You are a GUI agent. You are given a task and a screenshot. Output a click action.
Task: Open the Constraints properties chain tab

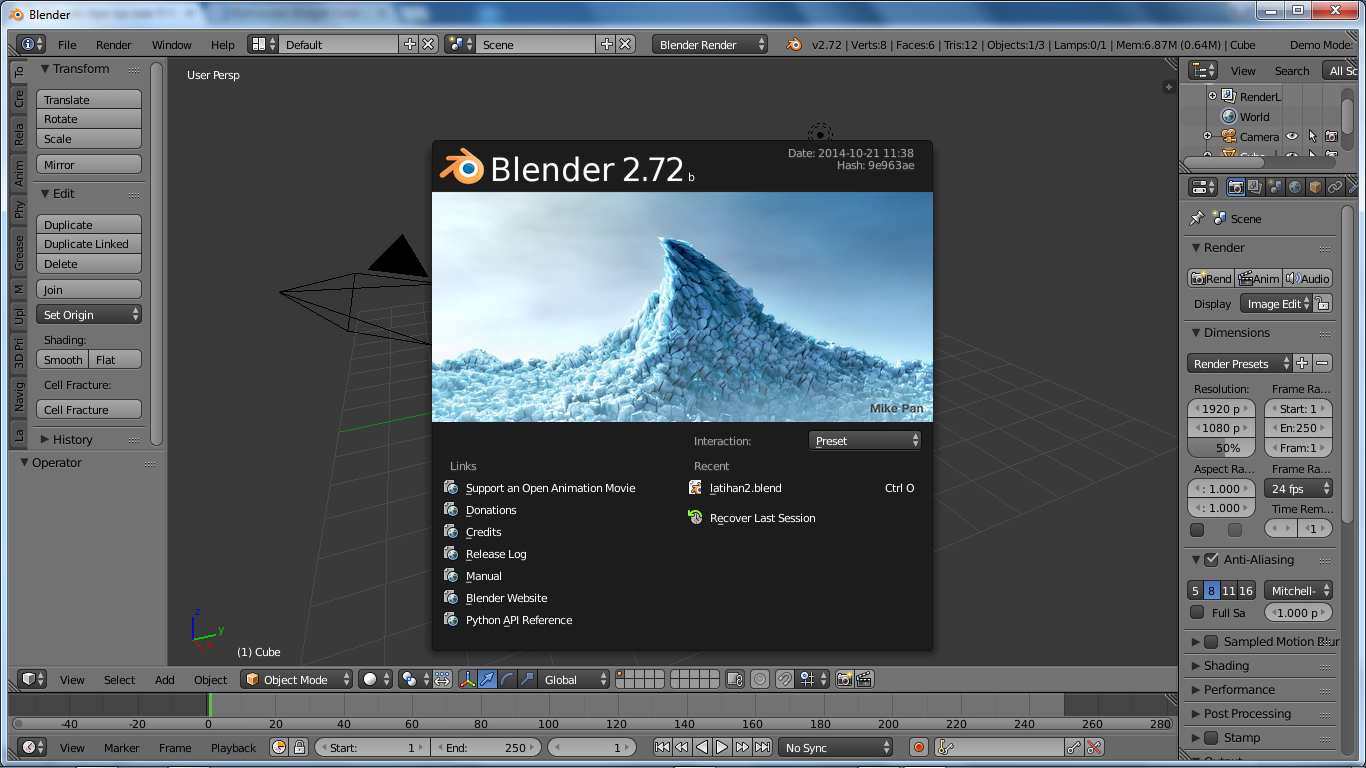[x=1335, y=187]
